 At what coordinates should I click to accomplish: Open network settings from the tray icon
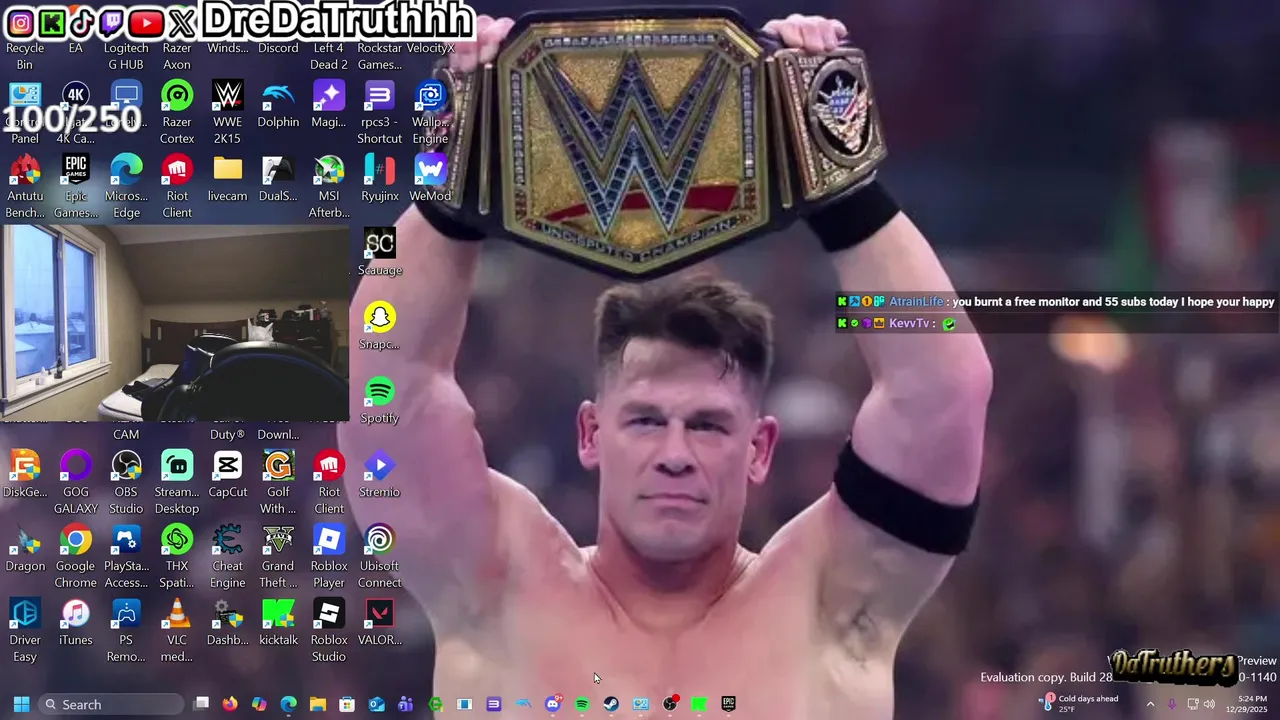[x=1193, y=704]
